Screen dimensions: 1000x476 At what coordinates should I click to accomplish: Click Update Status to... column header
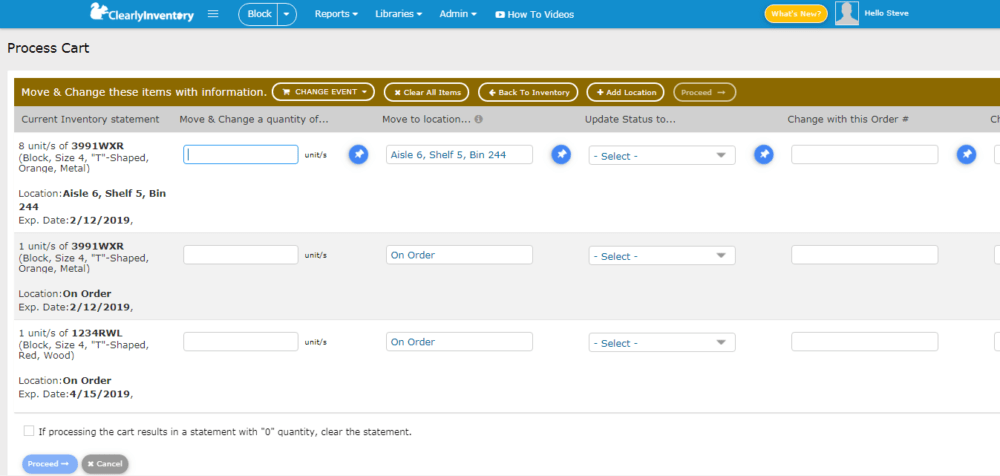point(629,119)
